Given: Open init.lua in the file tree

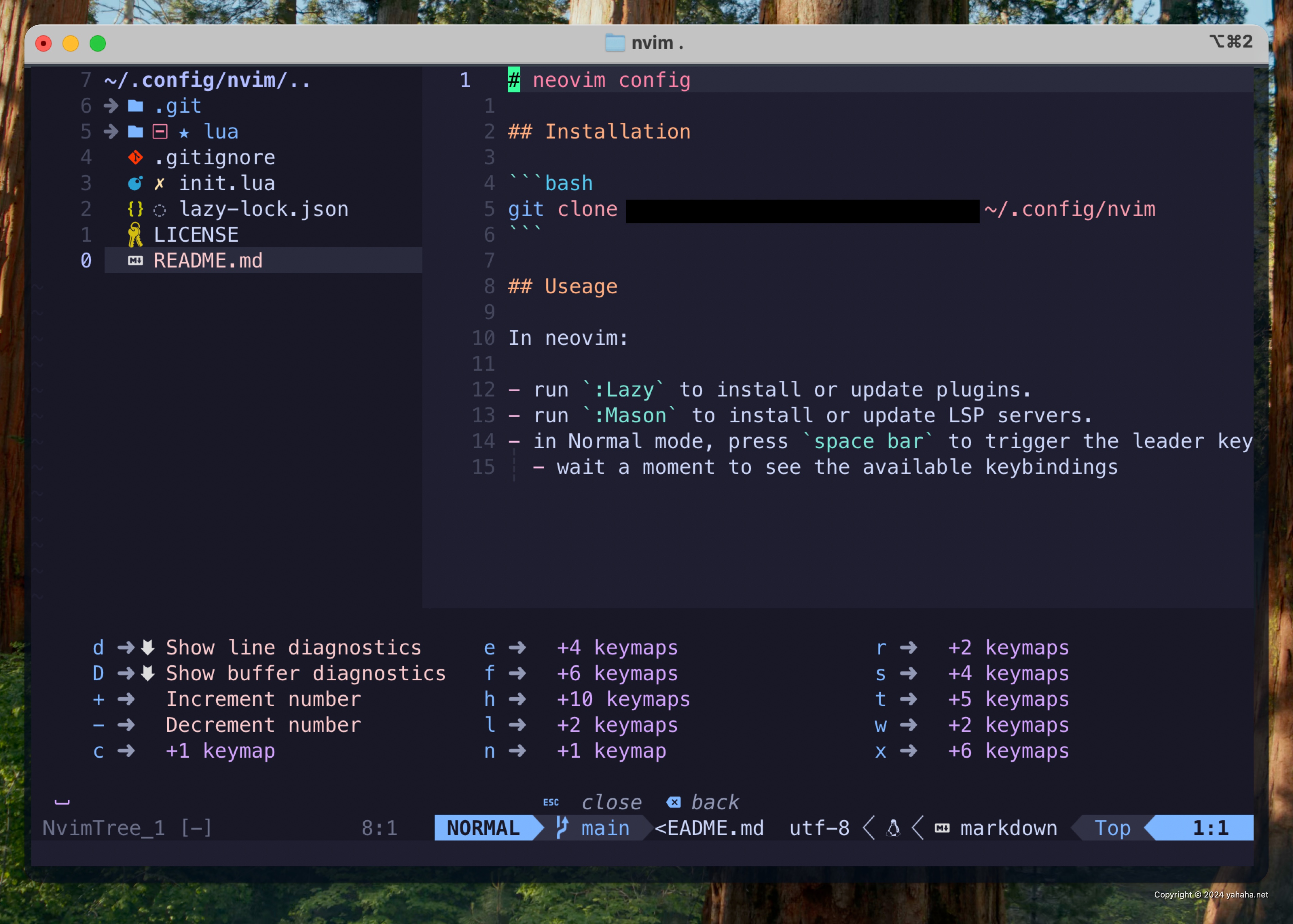Looking at the screenshot, I should click(x=227, y=183).
